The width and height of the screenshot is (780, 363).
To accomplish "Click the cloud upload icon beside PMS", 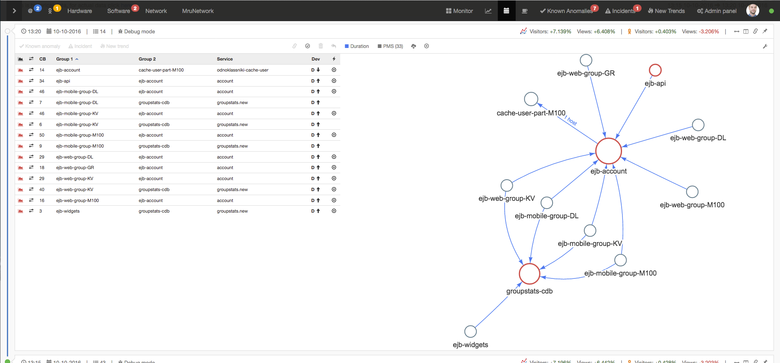I will pyautogui.click(x=413, y=46).
